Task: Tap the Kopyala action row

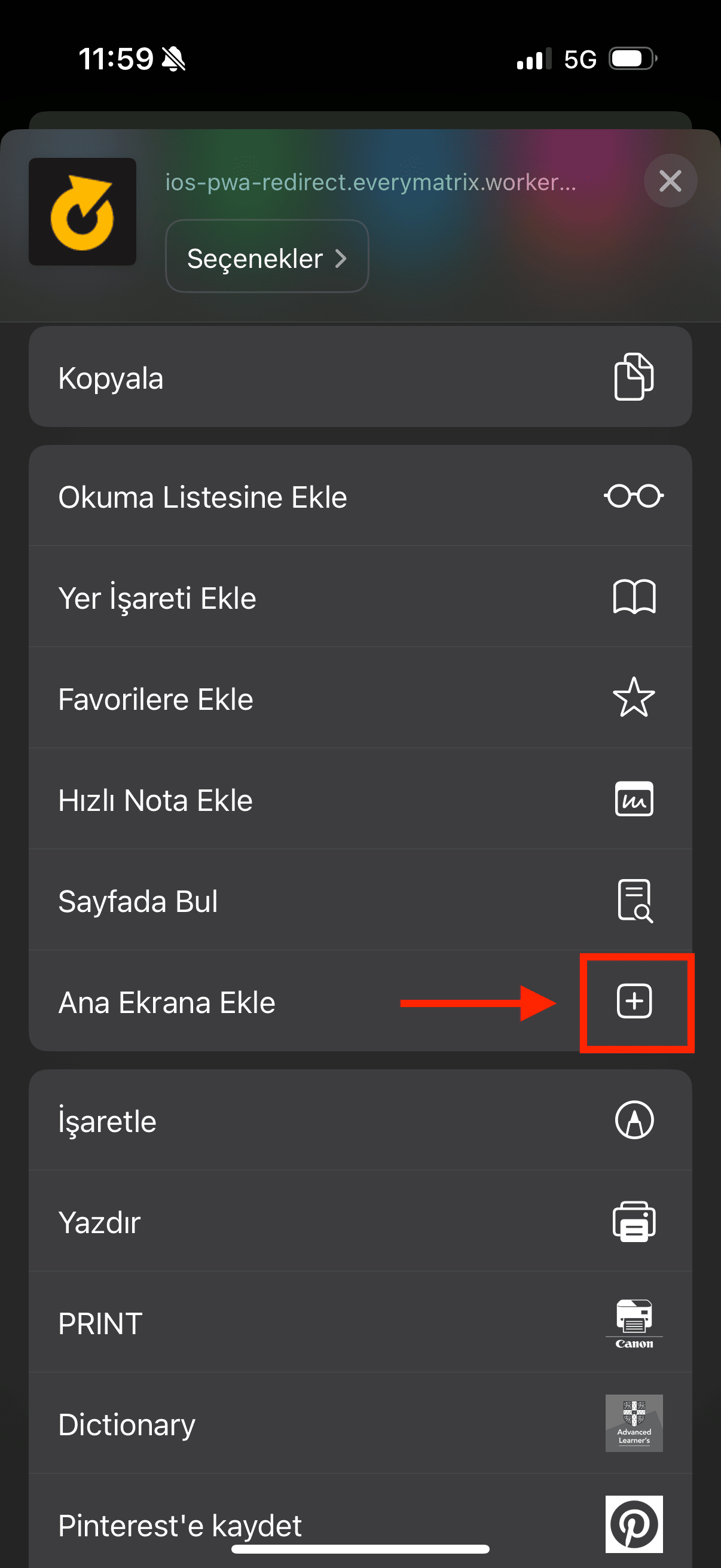Action: click(243, 377)
